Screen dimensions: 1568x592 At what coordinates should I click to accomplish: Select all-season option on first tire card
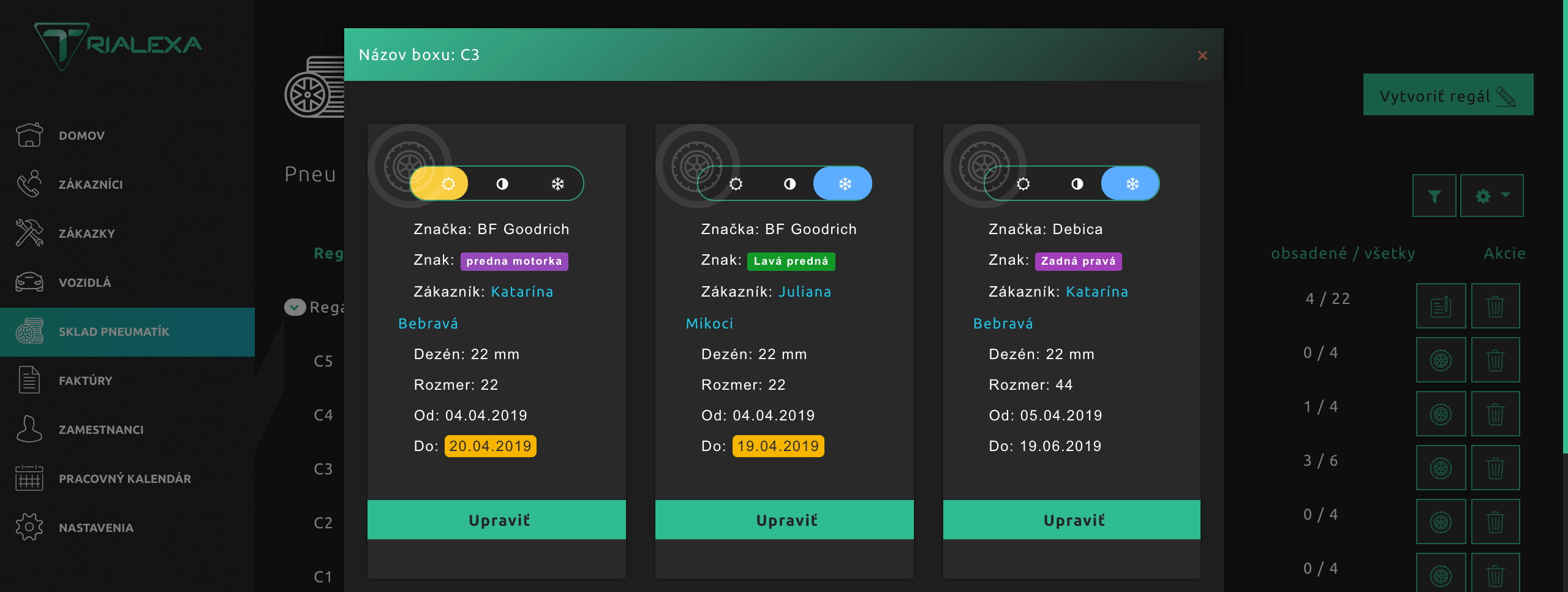click(502, 184)
